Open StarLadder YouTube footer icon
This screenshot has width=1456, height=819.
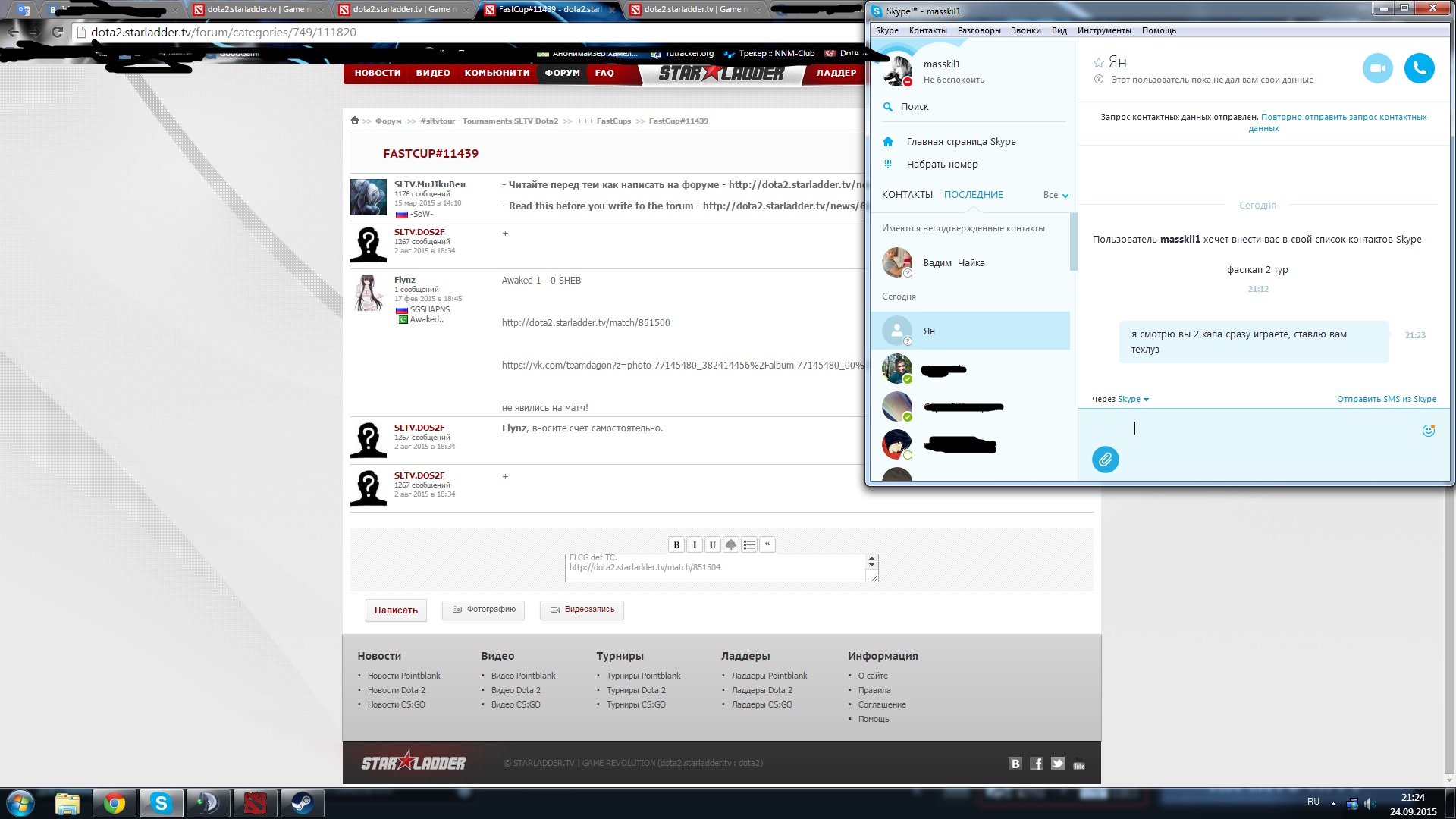pyautogui.click(x=1079, y=764)
